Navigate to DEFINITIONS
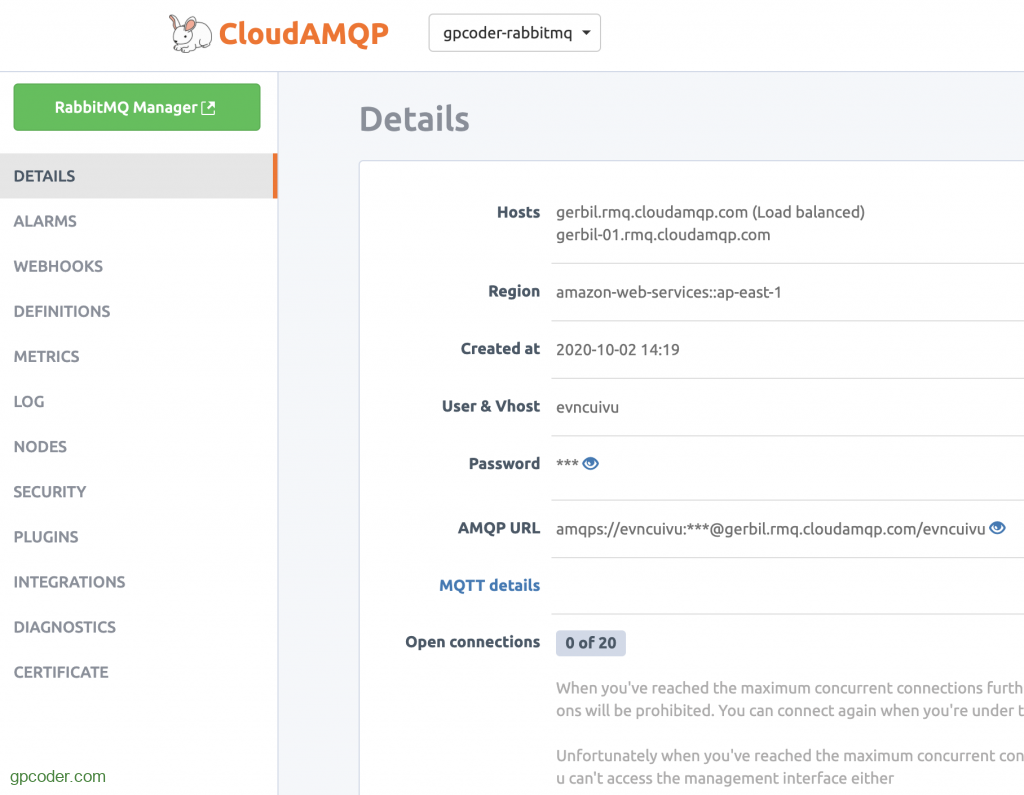1024x795 pixels. click(62, 311)
